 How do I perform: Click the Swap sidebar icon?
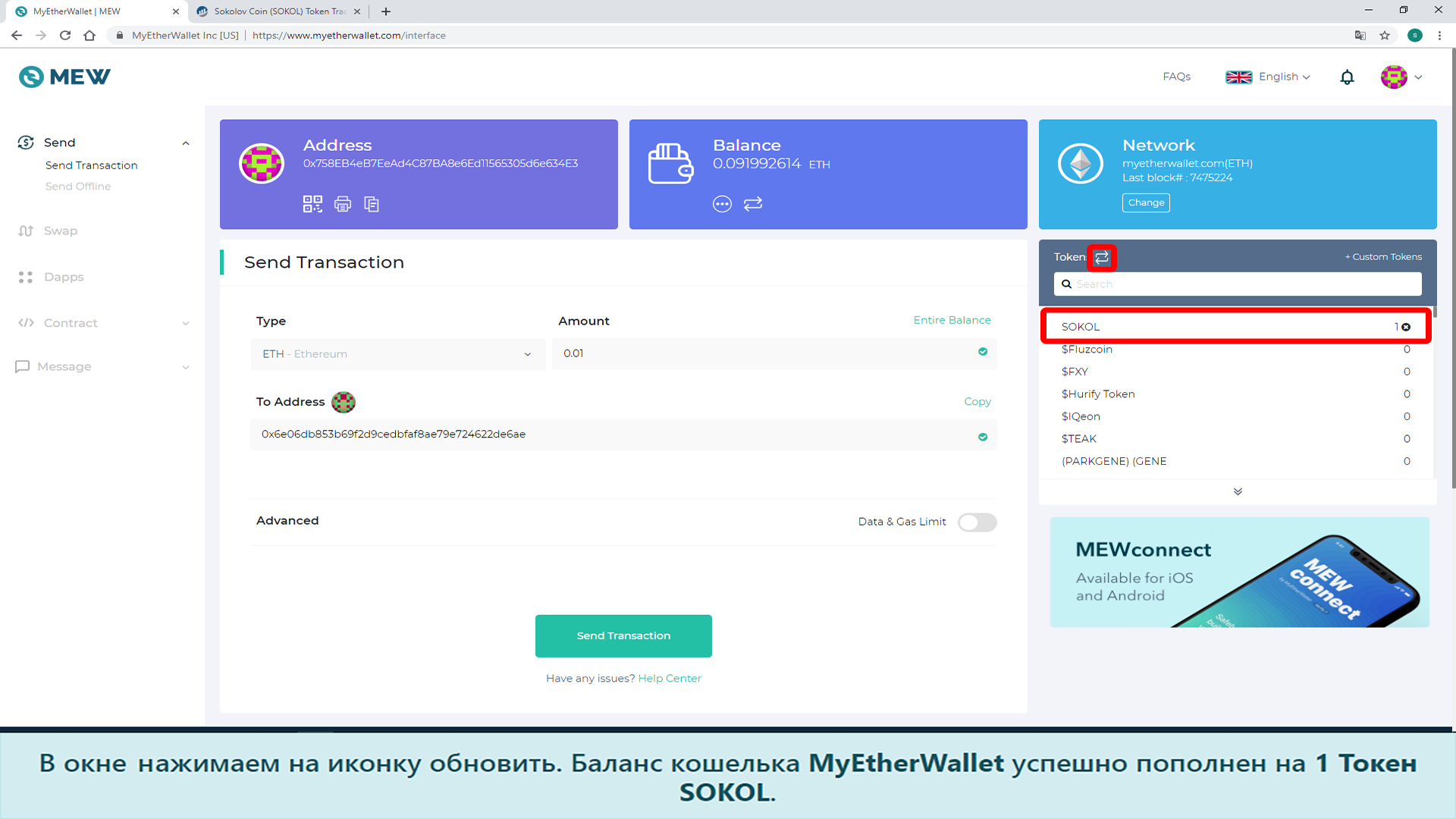point(26,231)
